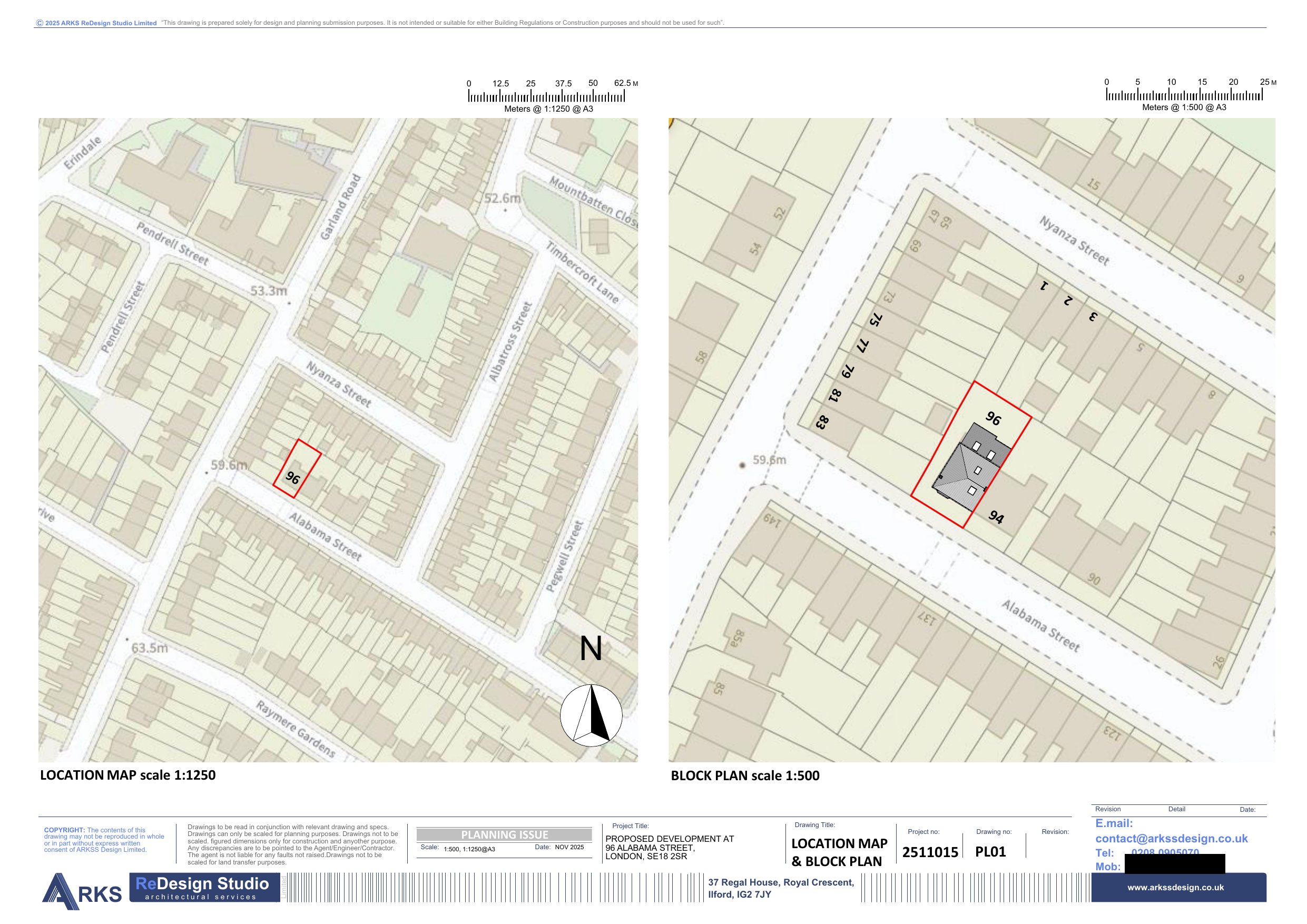Click drawing number PL01

[990, 852]
